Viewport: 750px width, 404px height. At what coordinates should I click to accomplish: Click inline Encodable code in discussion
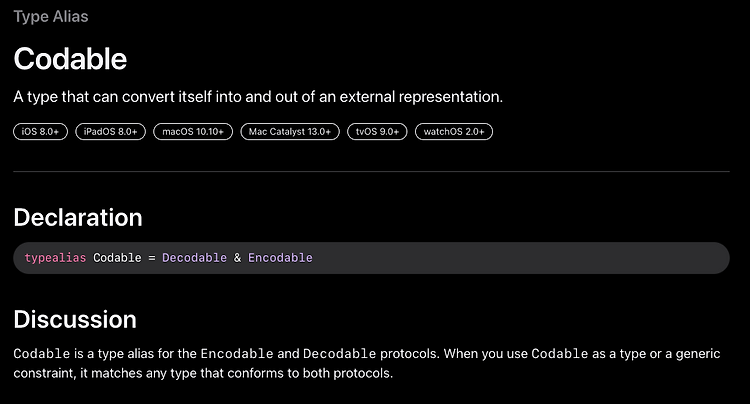tap(237, 354)
